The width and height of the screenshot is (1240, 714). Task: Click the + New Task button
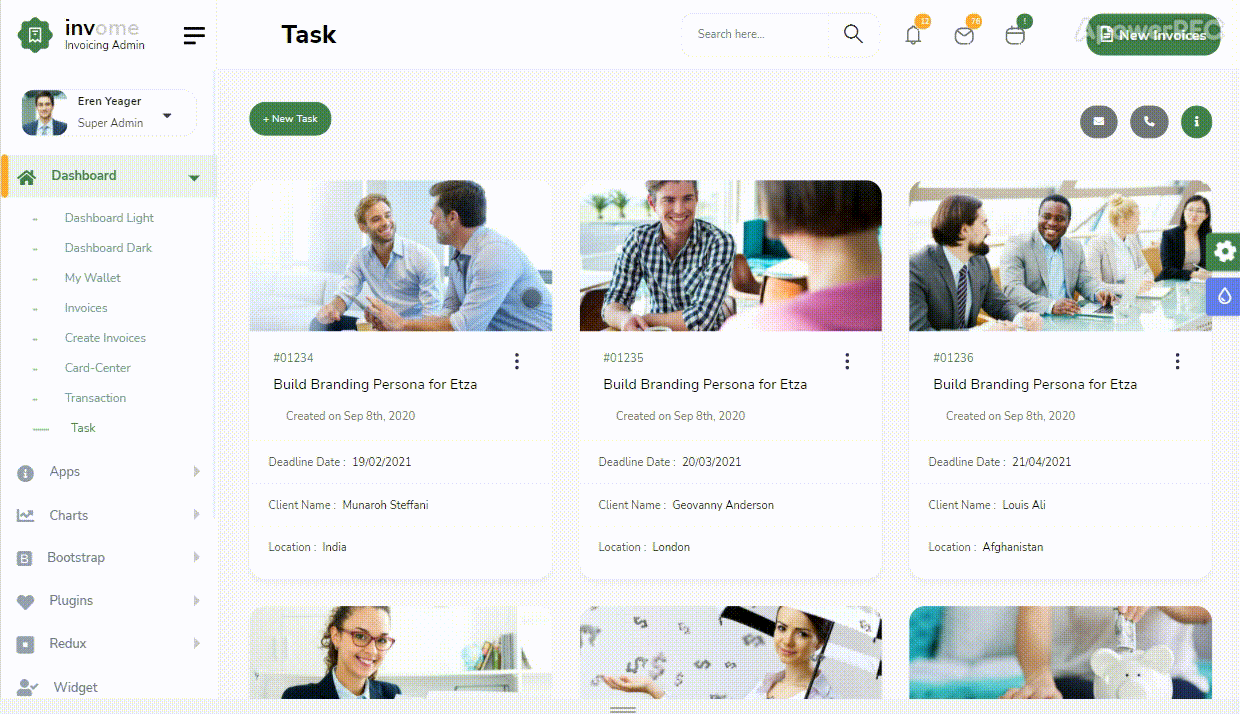pyautogui.click(x=290, y=119)
